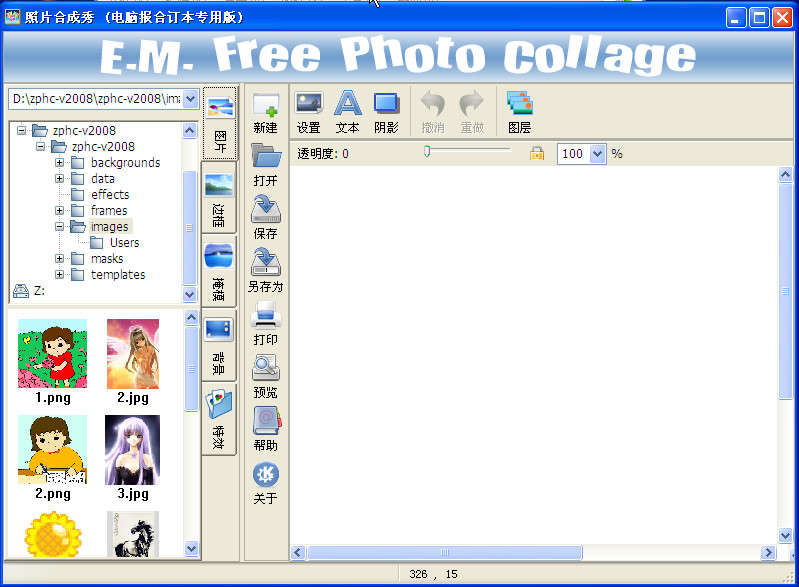
Task: Click canvas vertical scroll down arrow
Action: (x=785, y=536)
